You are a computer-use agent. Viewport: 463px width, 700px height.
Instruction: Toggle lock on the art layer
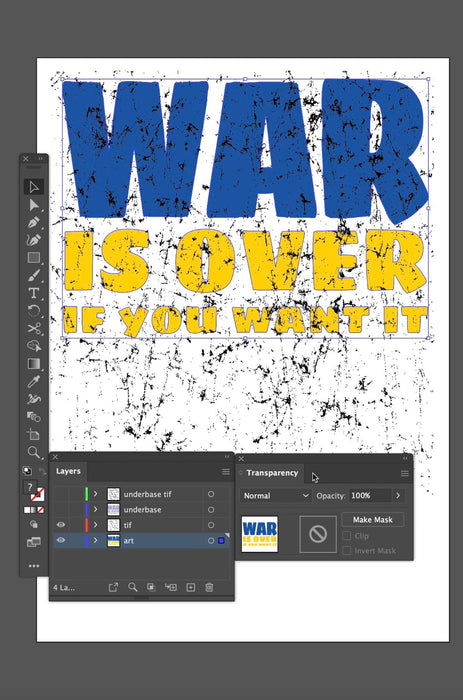click(x=75, y=540)
